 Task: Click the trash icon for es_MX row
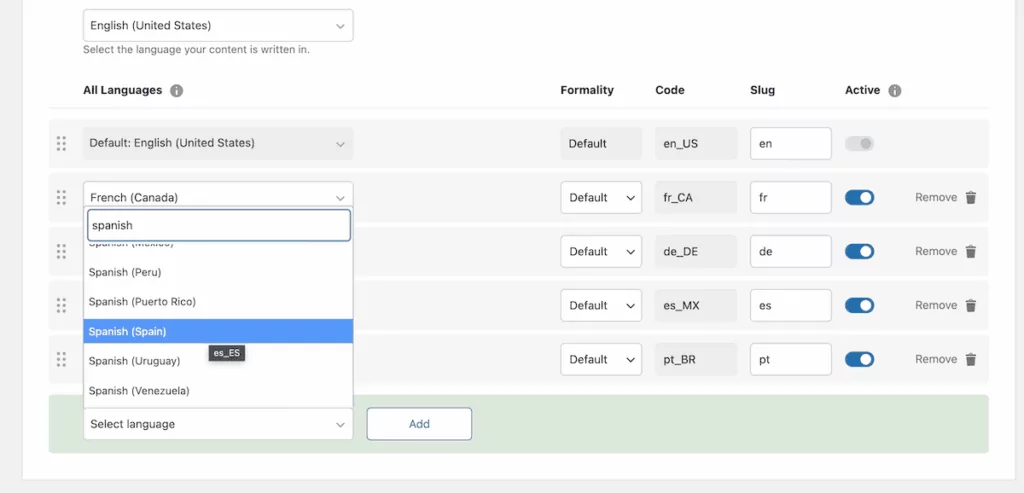pyautogui.click(x=971, y=305)
